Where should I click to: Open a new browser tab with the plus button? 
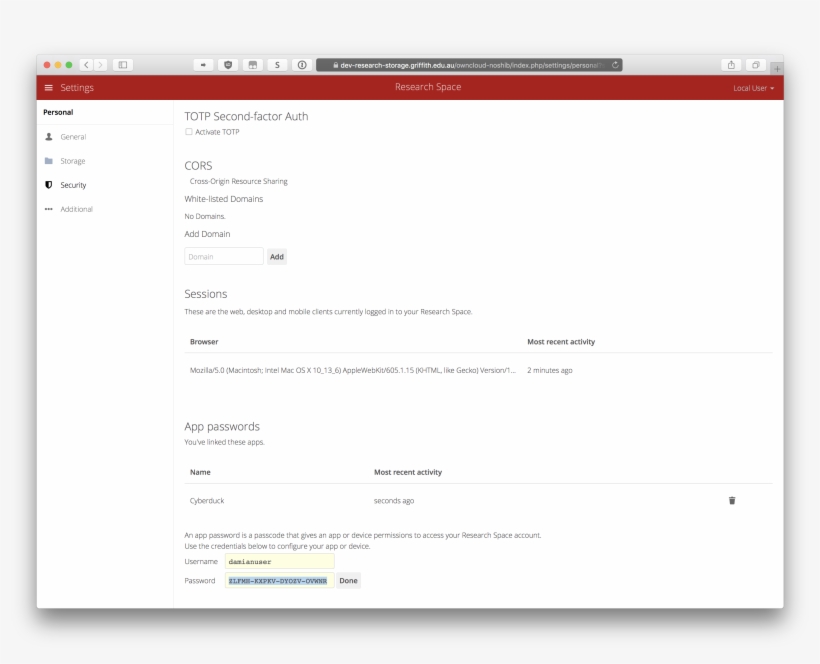778,65
